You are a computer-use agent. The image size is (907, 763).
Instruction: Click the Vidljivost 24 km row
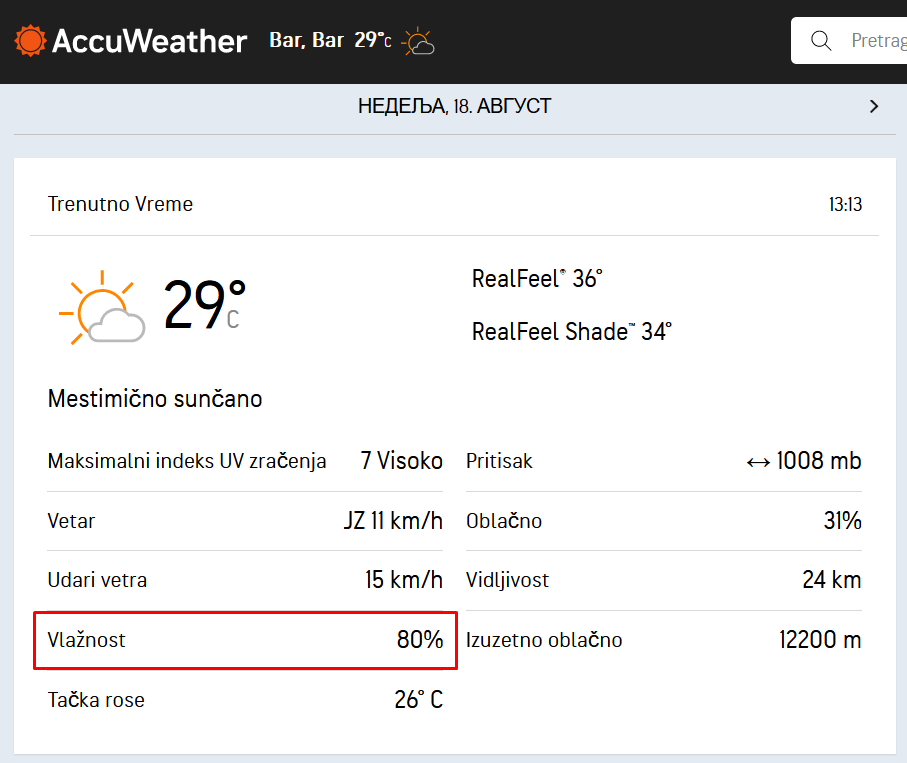coord(663,580)
